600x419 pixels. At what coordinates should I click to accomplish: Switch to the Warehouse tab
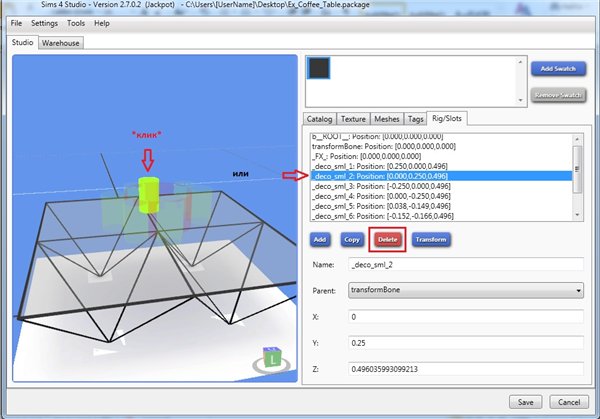(x=61, y=43)
